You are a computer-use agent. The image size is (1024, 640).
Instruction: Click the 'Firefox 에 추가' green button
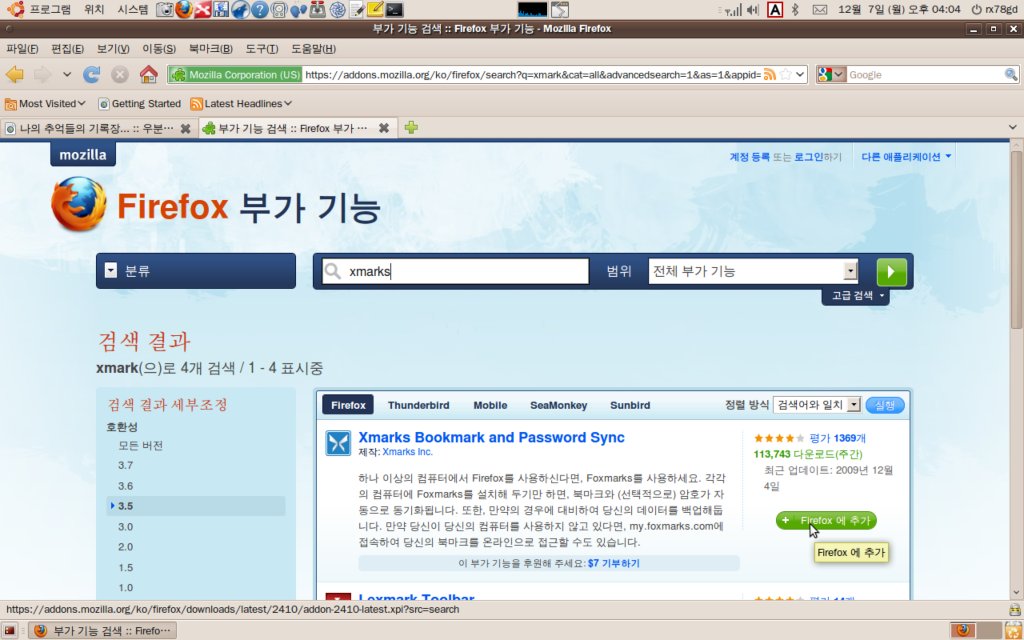pyautogui.click(x=826, y=520)
